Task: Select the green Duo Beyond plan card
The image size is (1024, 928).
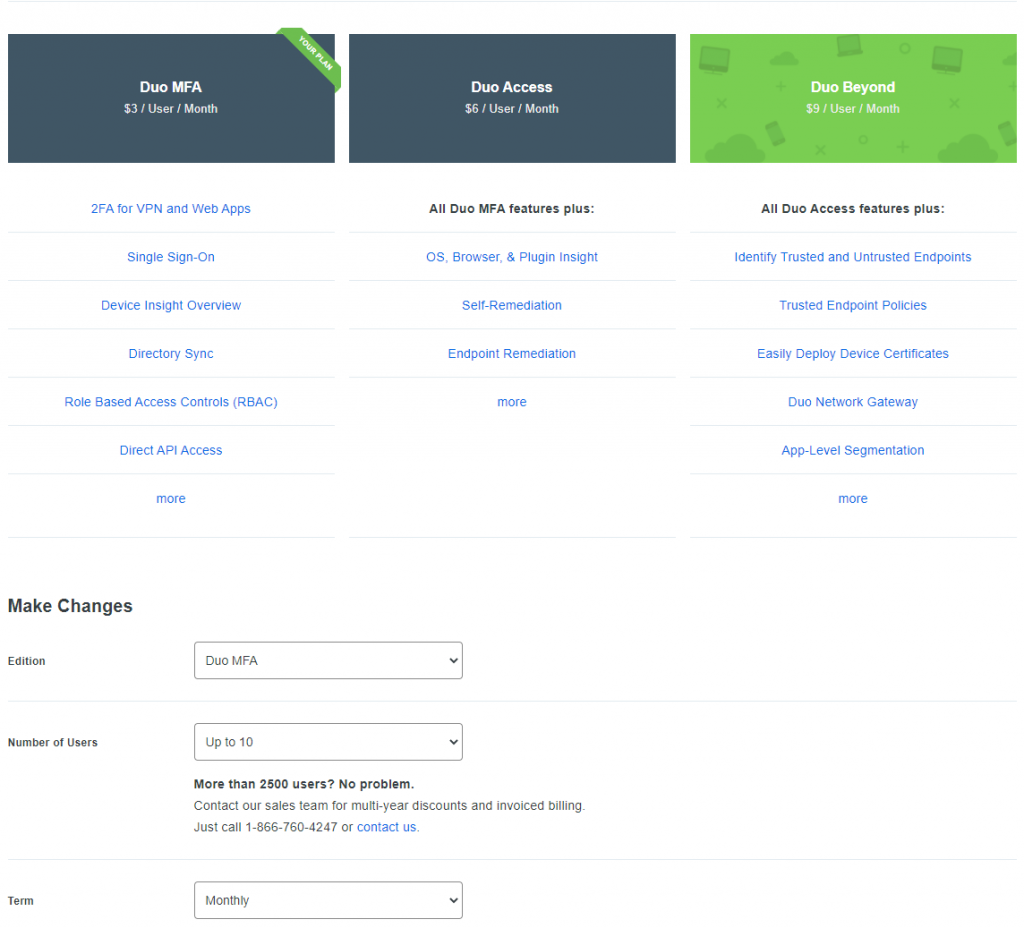Action: coord(853,98)
